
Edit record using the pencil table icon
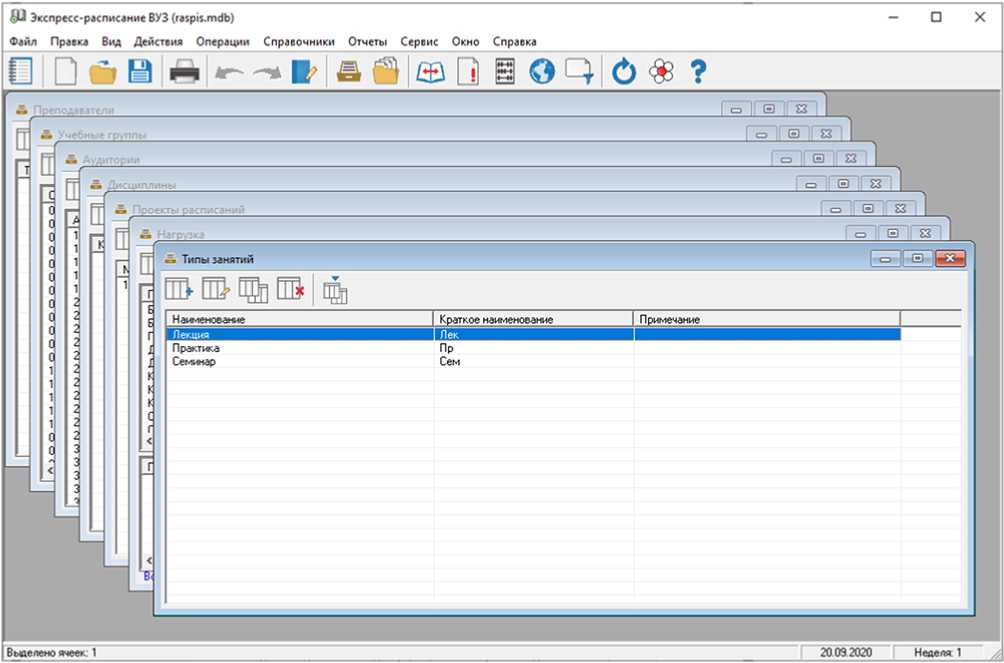coord(216,290)
